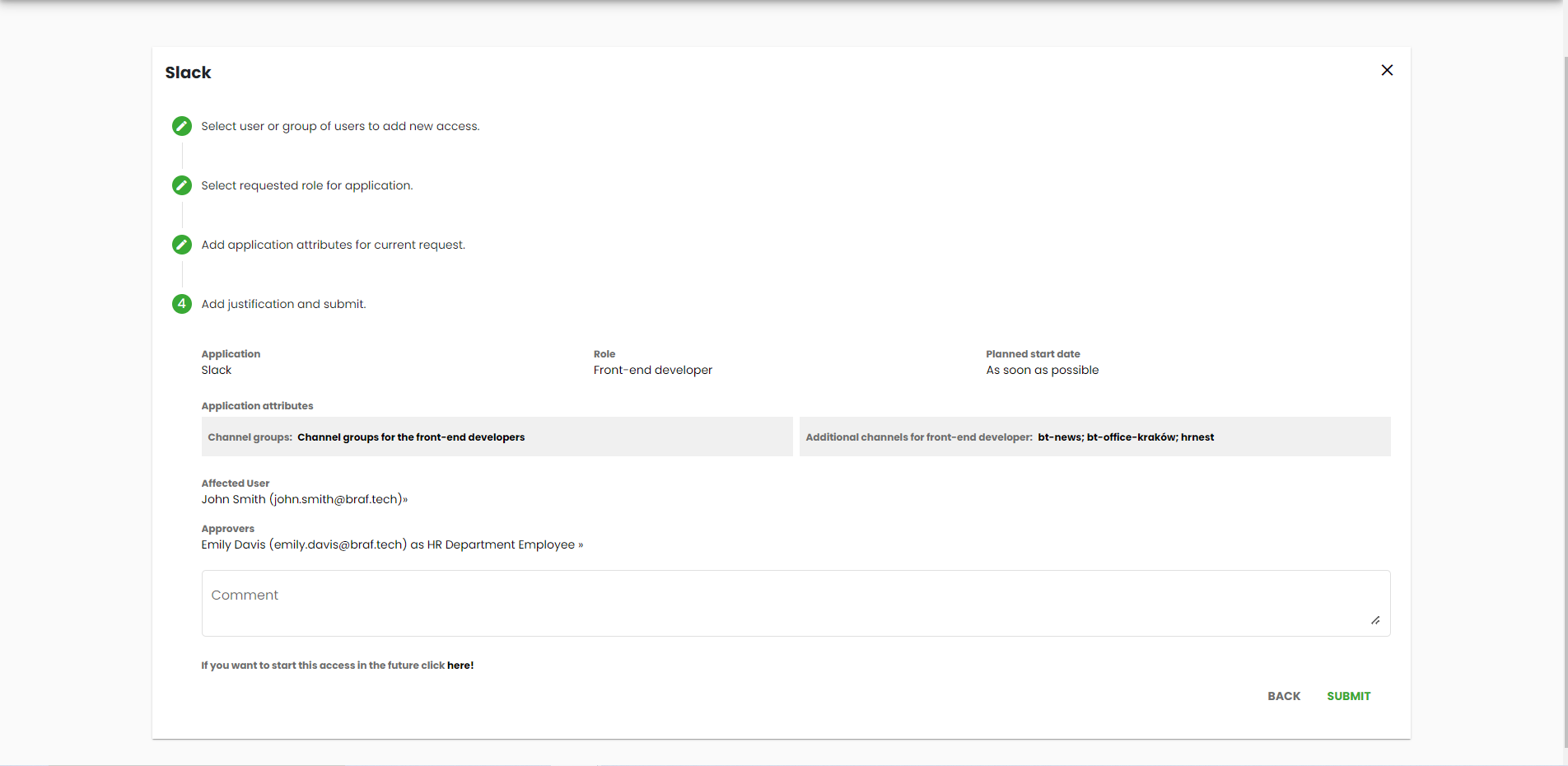Click the 'here!' link for future start
Screen dimensions: 1568x766
(460, 666)
